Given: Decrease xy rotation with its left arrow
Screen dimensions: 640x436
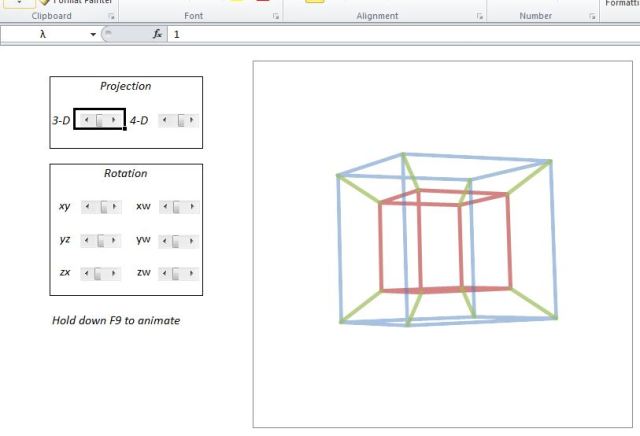Looking at the screenshot, I should point(86,207).
